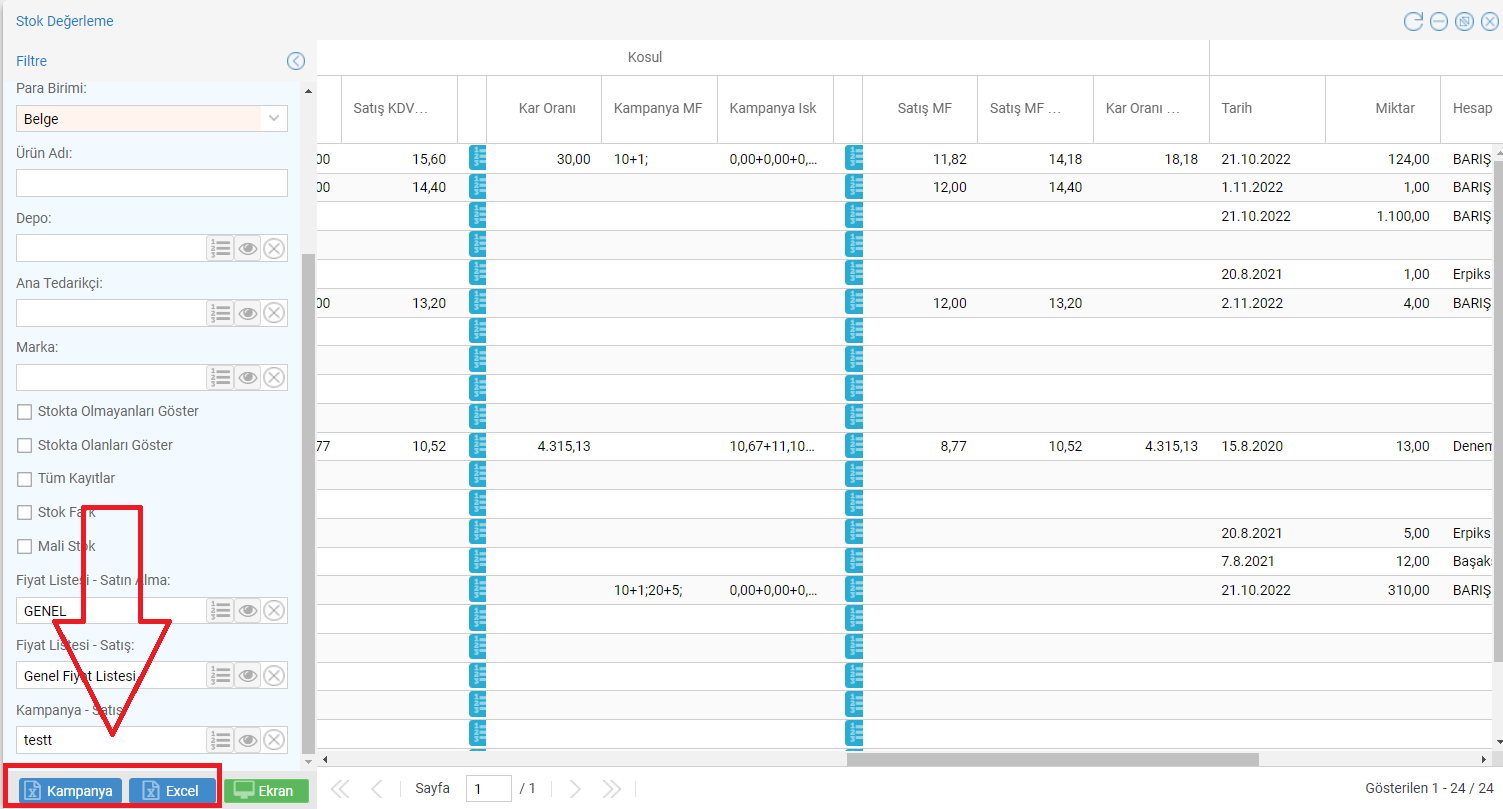Sort by the Kampanya Isk column header

(775, 108)
